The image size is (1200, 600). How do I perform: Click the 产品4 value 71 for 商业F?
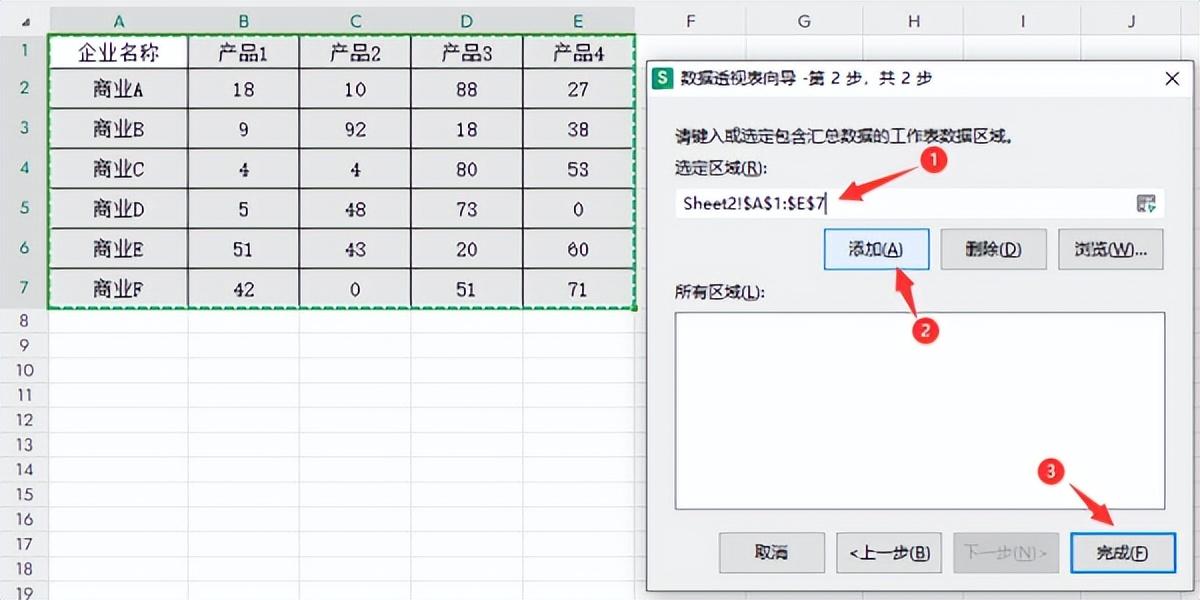[x=579, y=289]
